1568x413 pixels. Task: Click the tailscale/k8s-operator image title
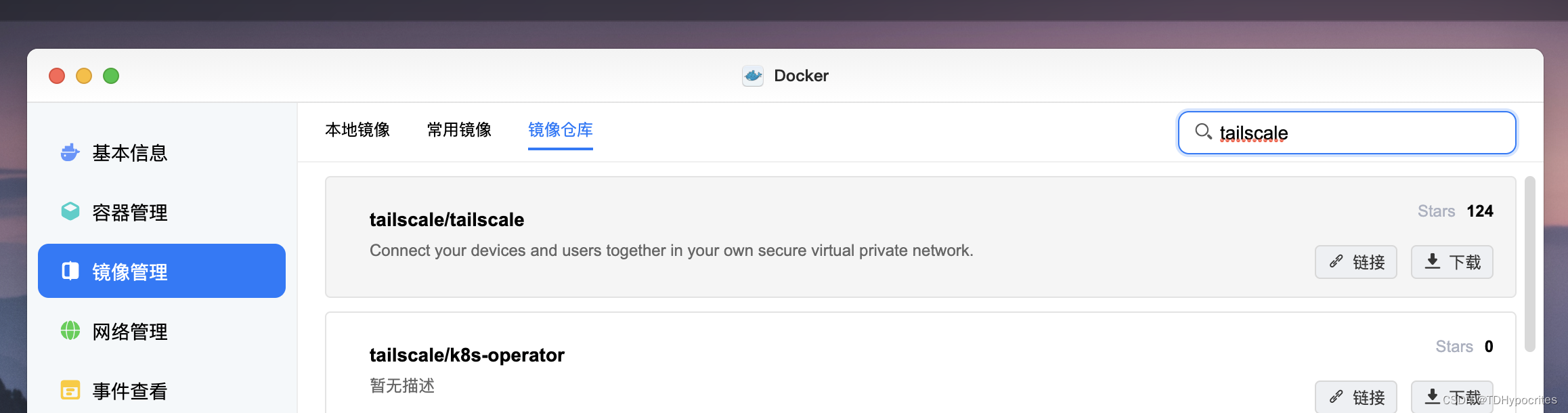[x=467, y=355]
